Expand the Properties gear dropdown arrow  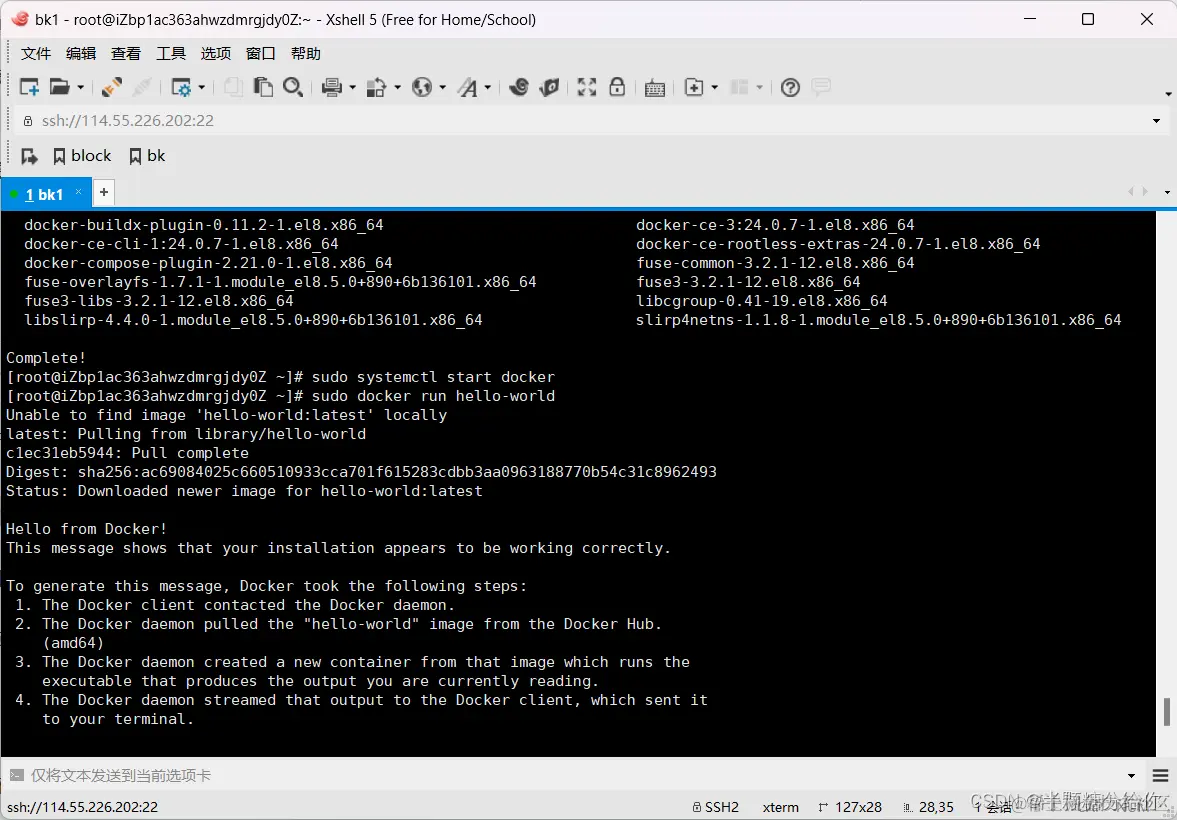[202, 88]
